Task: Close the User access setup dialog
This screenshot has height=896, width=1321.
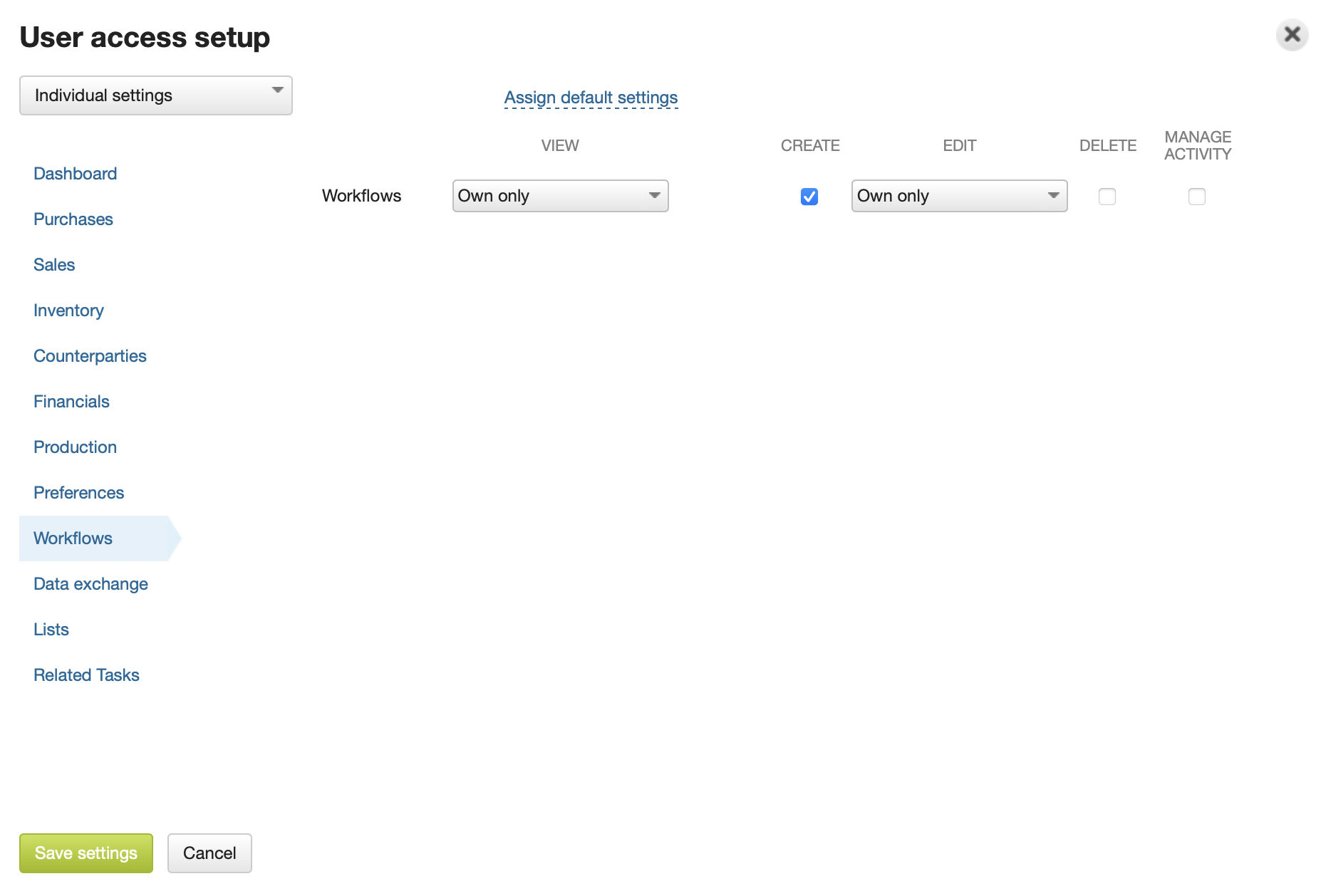Action: pyautogui.click(x=1292, y=35)
